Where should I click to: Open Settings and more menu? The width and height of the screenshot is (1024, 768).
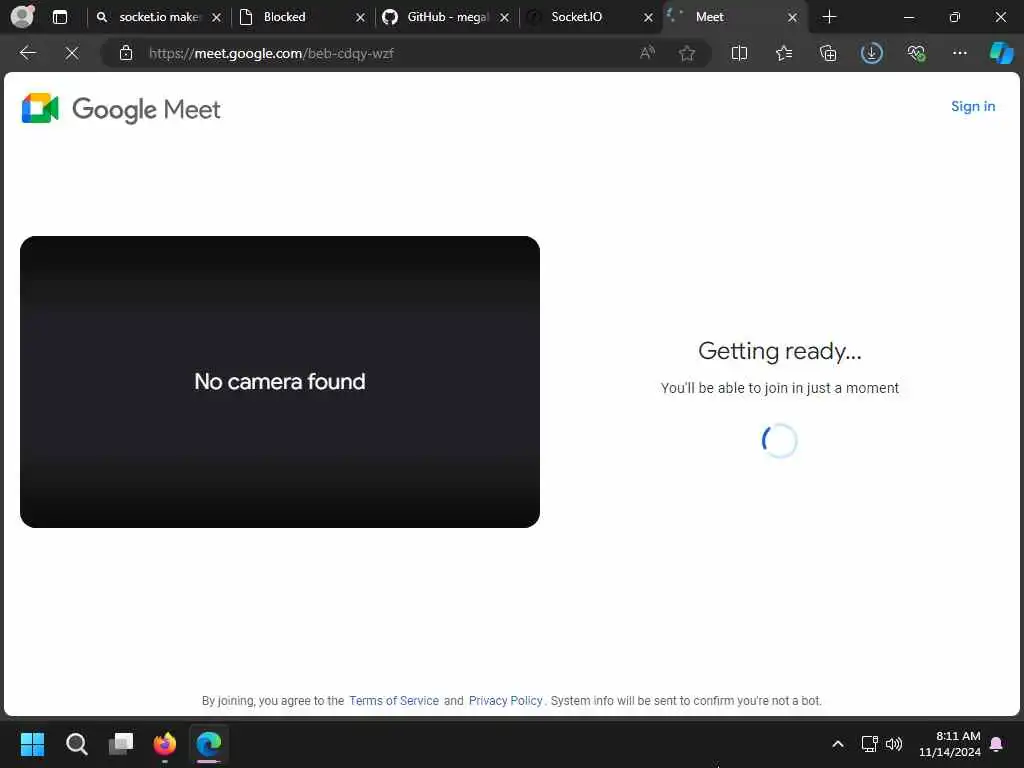click(x=959, y=53)
